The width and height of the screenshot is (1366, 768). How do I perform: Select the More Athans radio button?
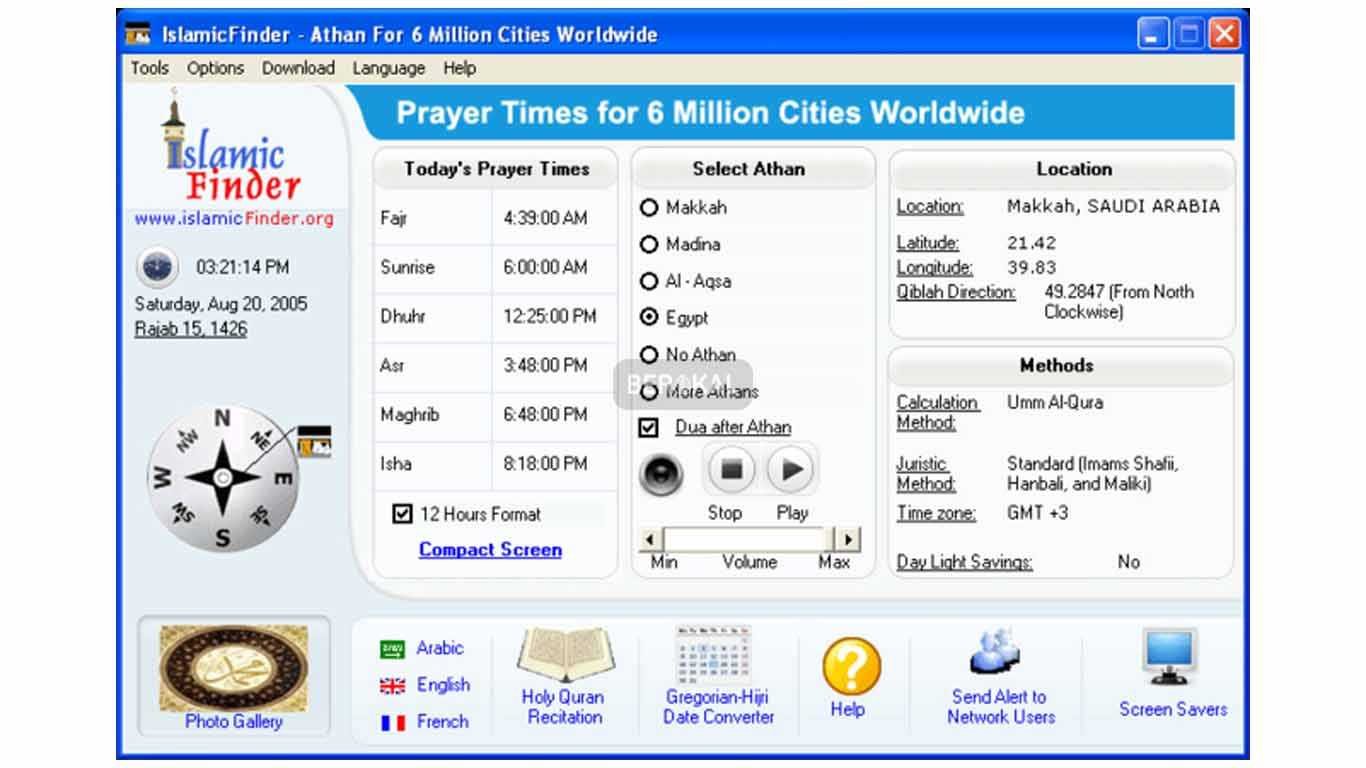click(649, 391)
